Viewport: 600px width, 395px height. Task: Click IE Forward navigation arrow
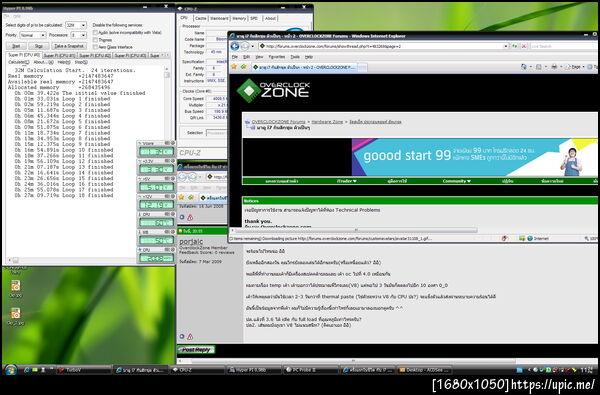(245, 47)
